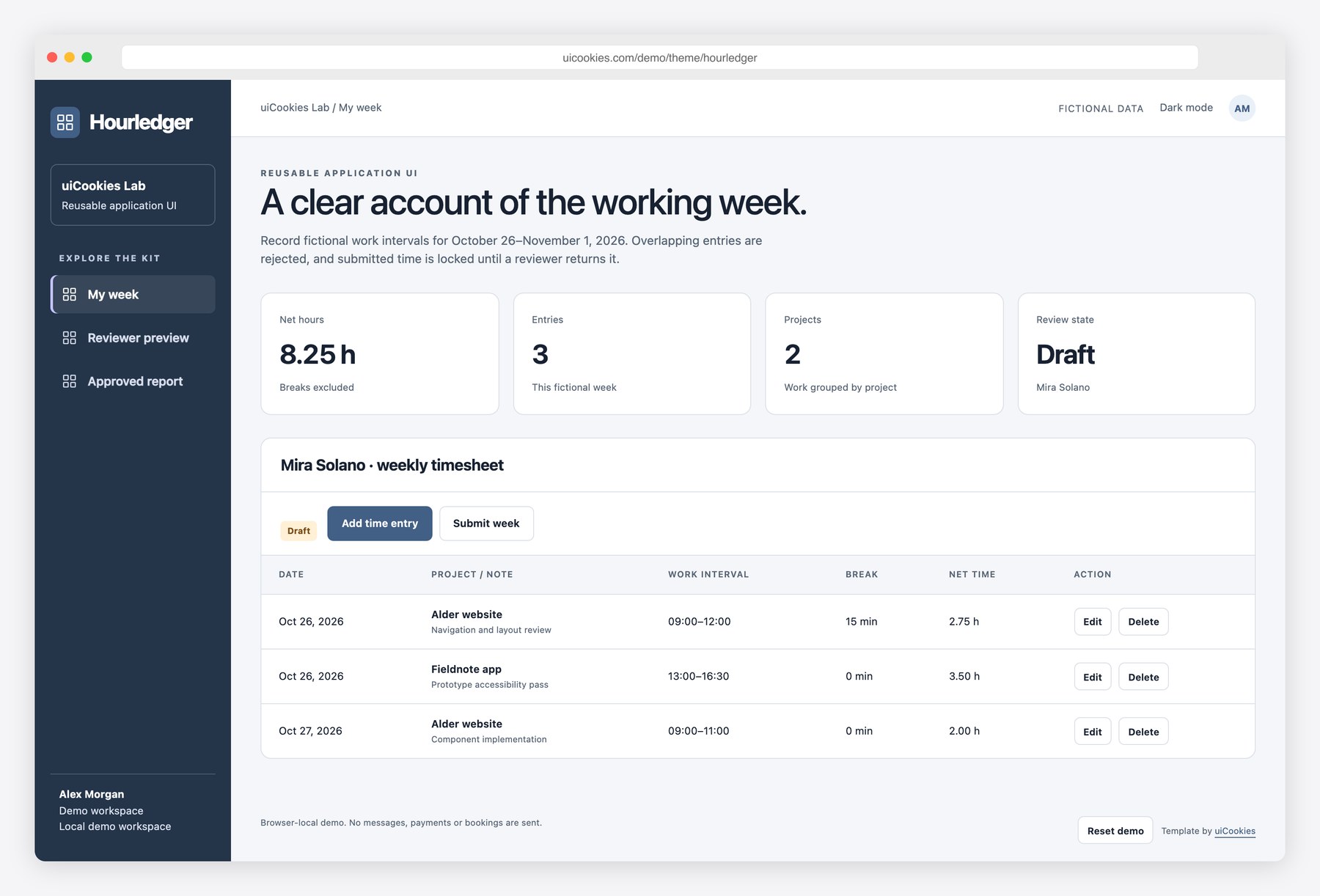
Task: Click the Prototype accessibility pass note
Action: [x=490, y=685]
